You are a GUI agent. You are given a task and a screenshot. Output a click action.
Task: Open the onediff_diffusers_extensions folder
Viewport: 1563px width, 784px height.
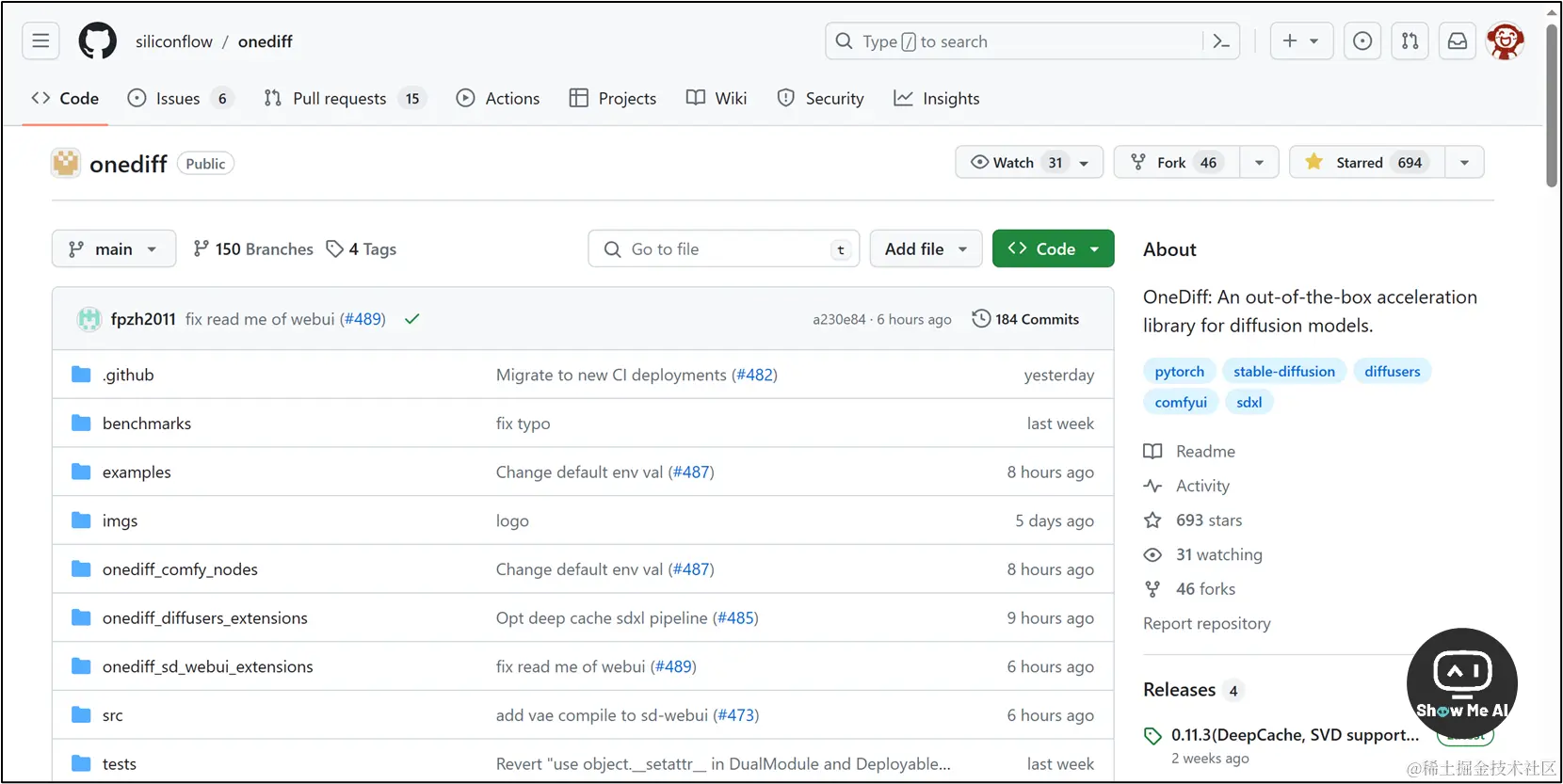pos(205,618)
